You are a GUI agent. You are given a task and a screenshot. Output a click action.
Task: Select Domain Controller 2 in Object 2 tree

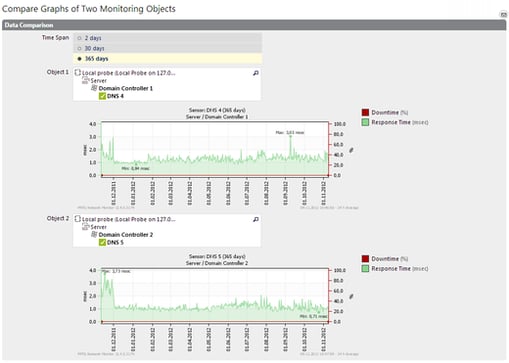[126, 235]
